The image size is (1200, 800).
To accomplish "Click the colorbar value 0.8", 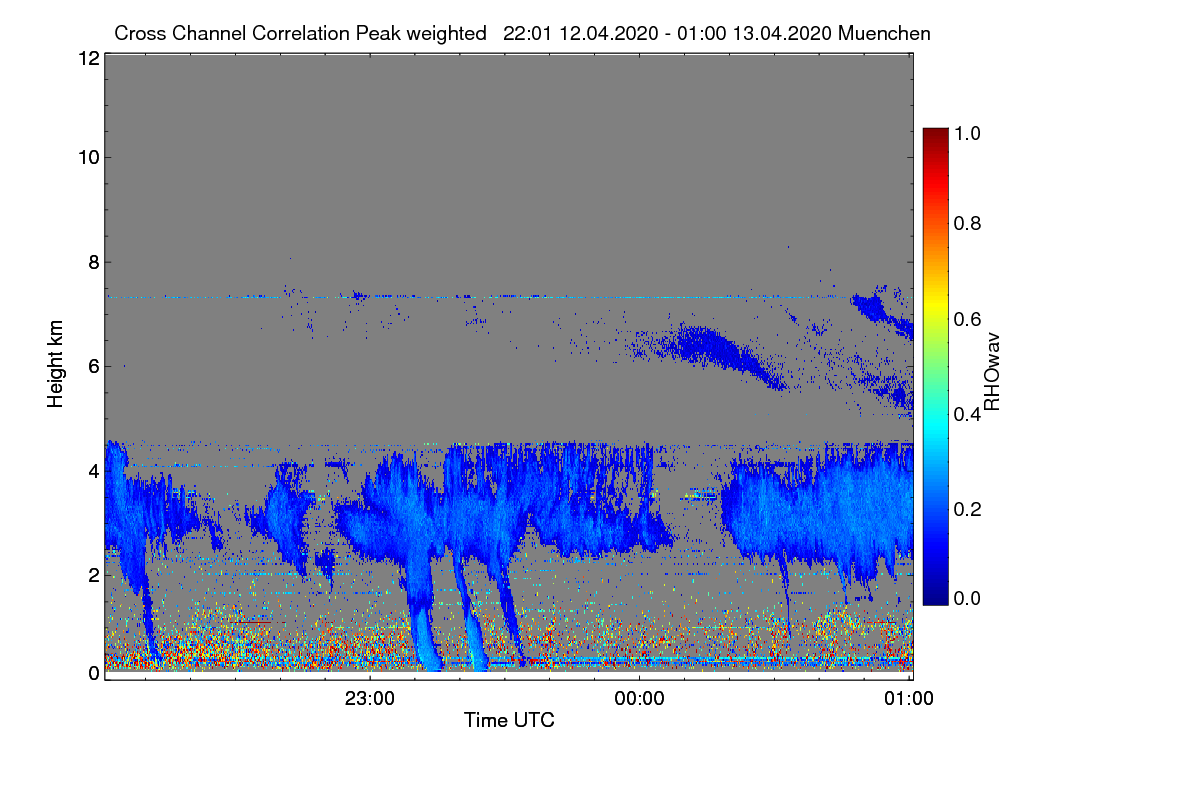I will tap(967, 223).
